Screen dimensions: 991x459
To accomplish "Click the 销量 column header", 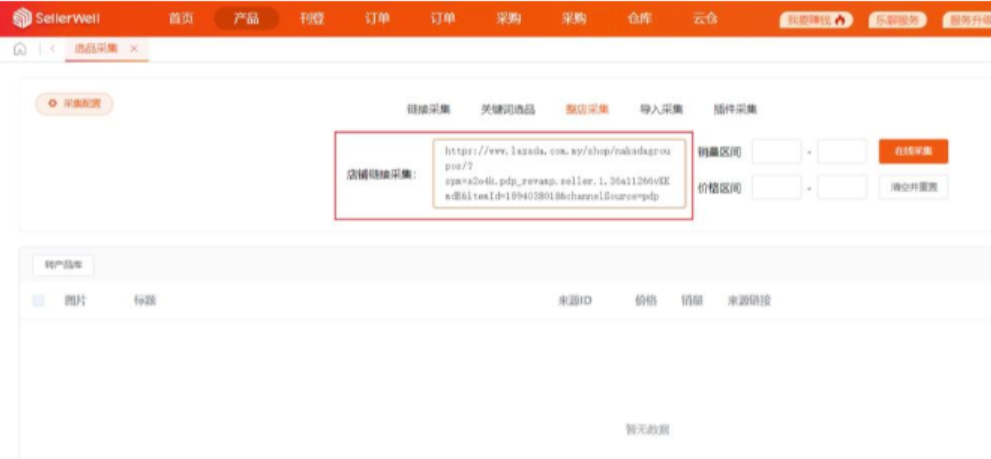I will (x=691, y=302).
